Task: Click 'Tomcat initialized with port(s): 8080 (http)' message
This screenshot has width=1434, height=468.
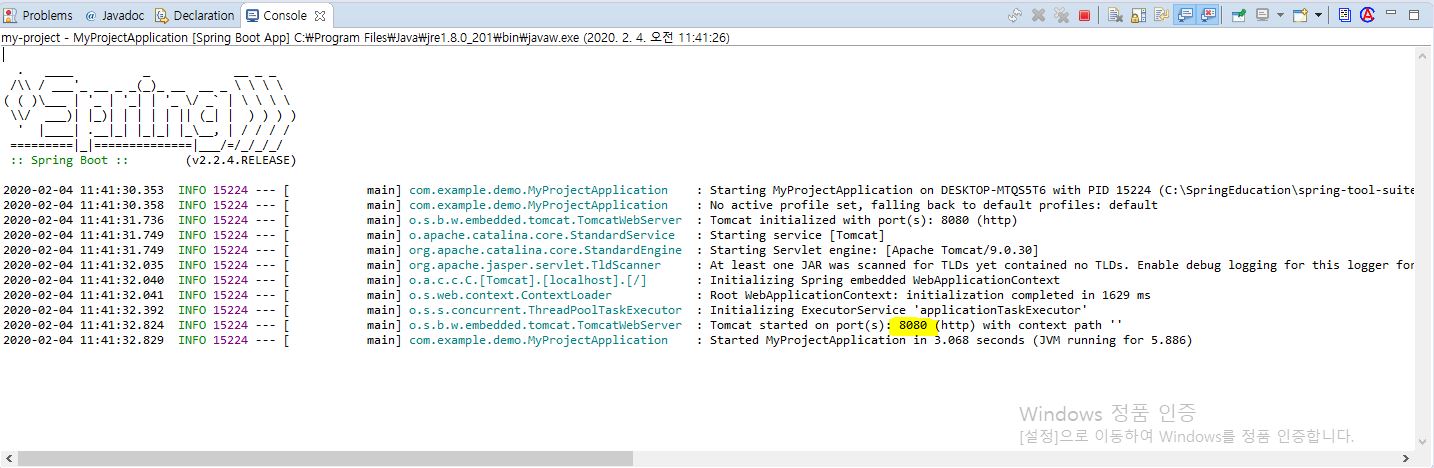Action: [x=863, y=220]
